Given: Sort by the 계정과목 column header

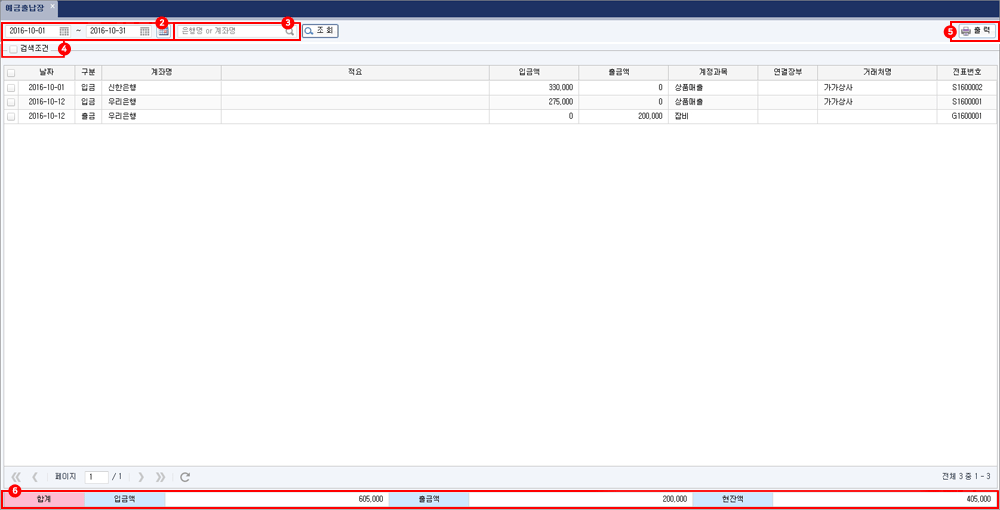Looking at the screenshot, I should [713, 72].
